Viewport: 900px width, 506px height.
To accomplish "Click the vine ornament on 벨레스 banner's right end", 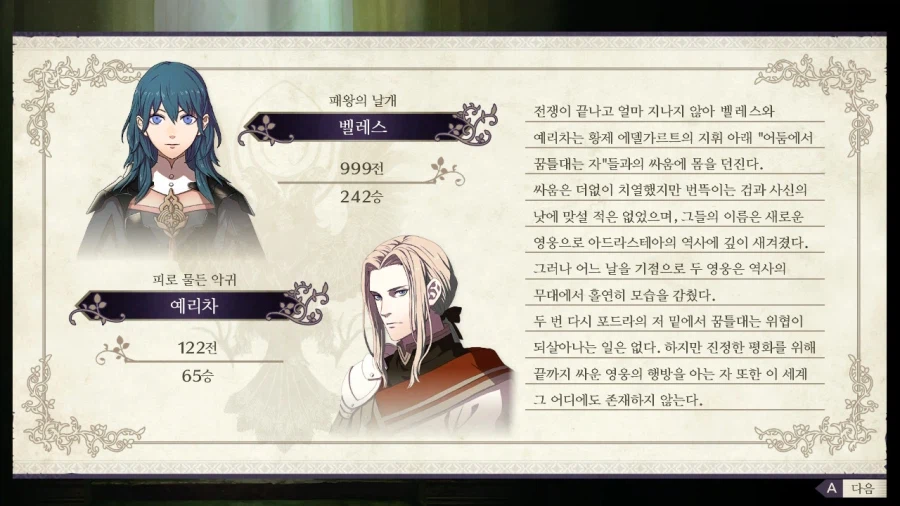I will point(468,124).
